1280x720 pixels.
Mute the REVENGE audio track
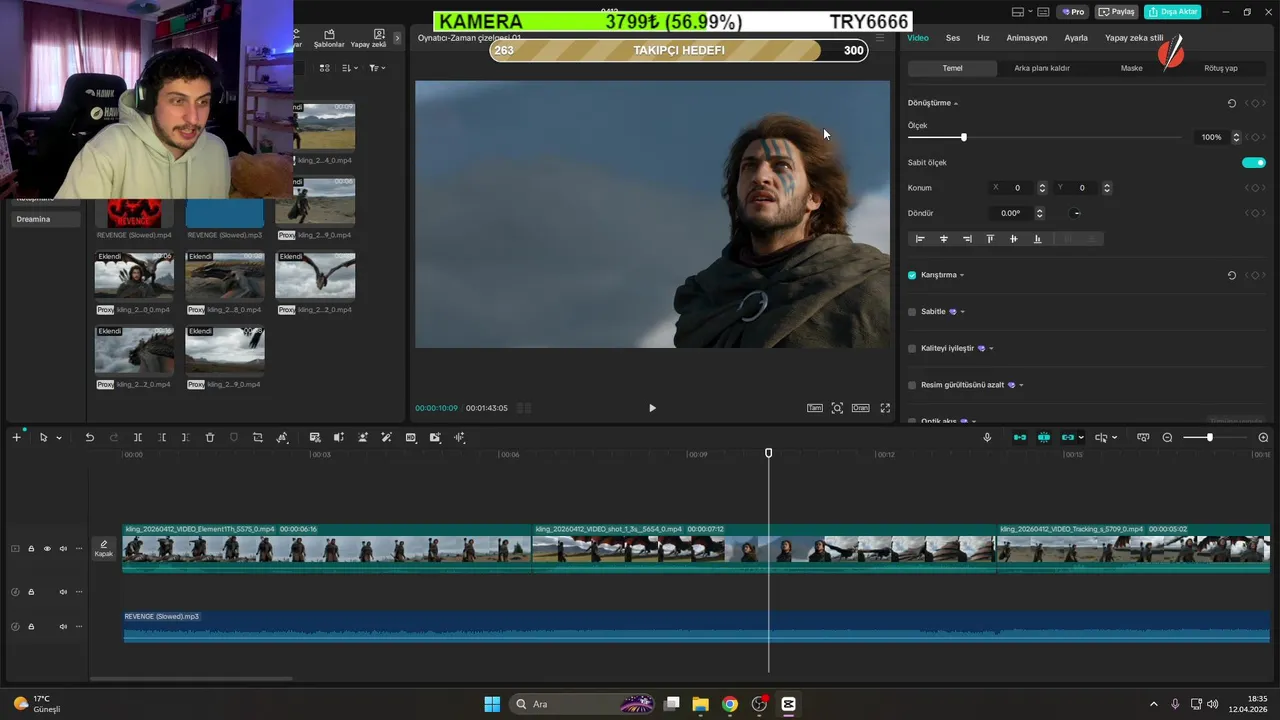coord(63,627)
